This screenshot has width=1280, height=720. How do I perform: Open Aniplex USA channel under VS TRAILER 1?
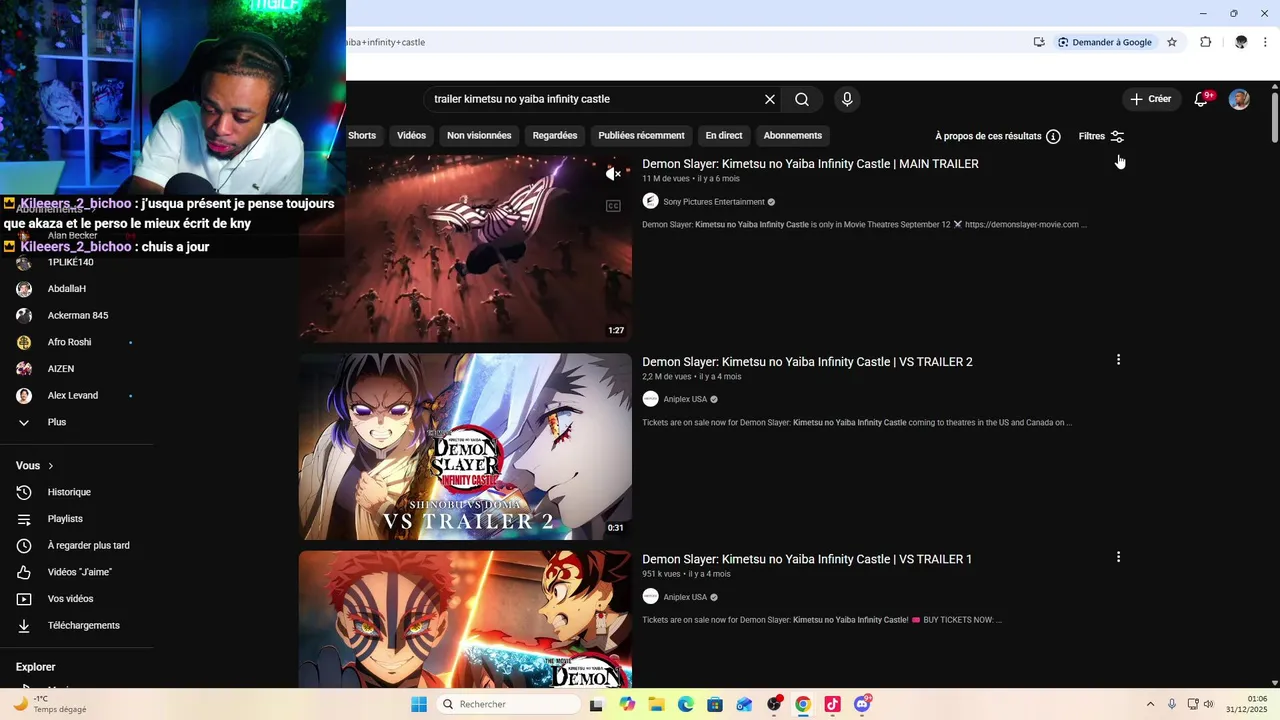point(685,597)
